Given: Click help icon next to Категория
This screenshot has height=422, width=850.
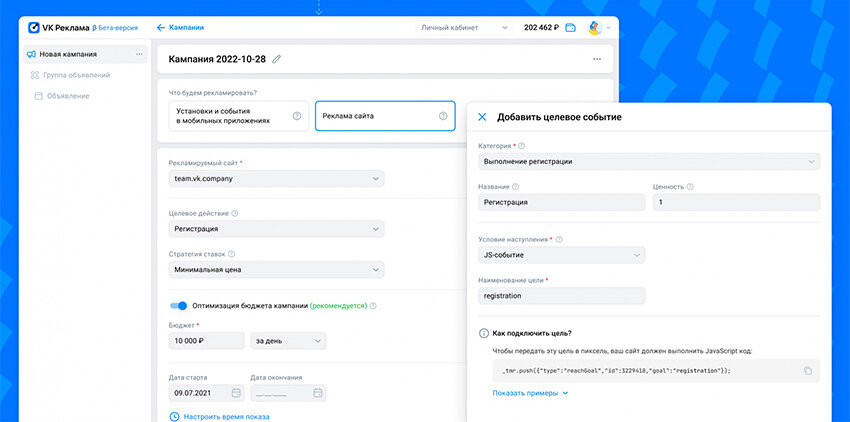Looking at the screenshot, I should click(x=521, y=146).
